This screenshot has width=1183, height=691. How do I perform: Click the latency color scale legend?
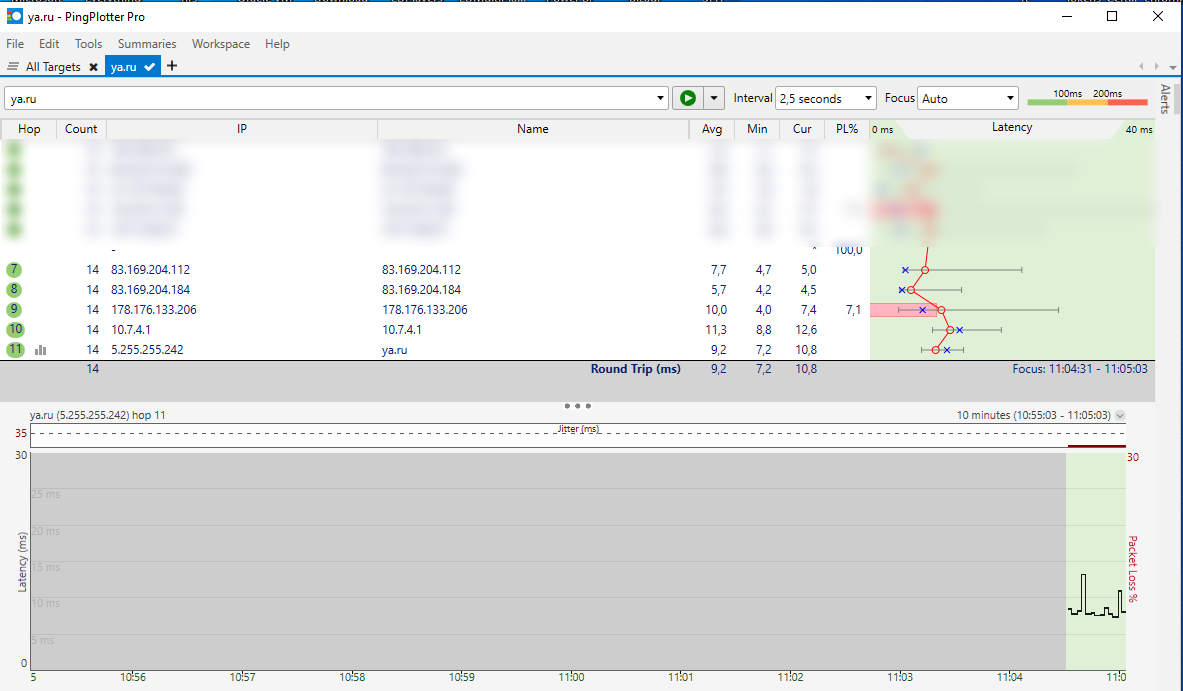click(1087, 98)
